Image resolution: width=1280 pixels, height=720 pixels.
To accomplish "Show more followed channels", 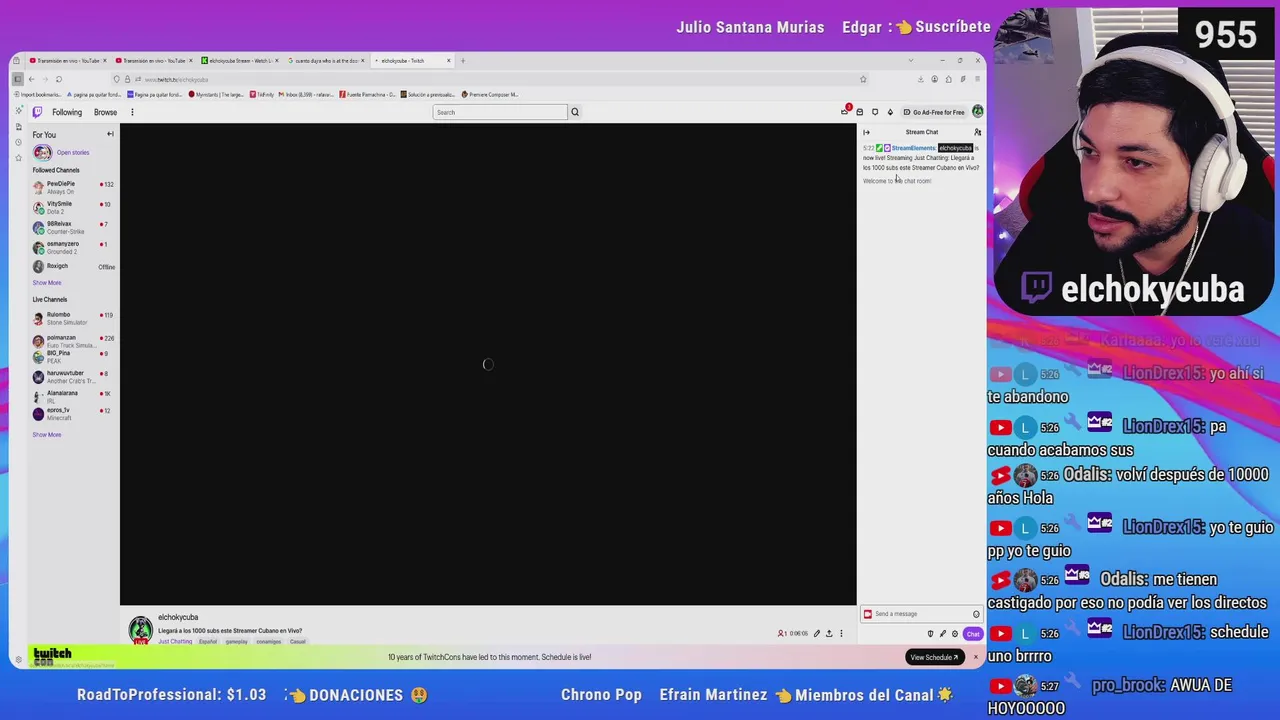I will pos(47,283).
